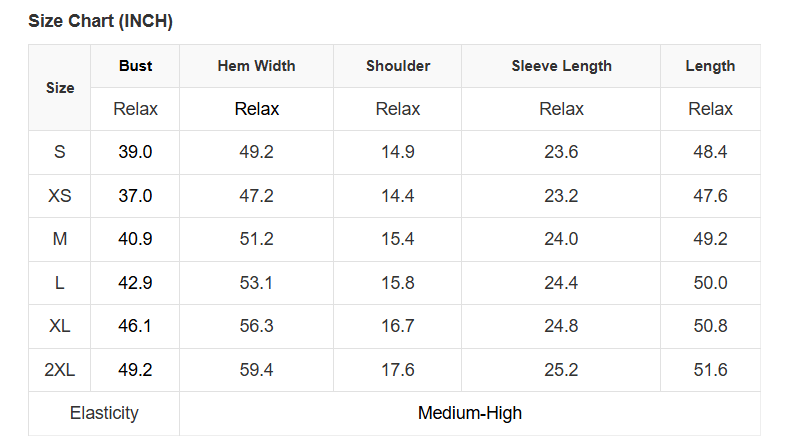Select the Shoulder column header

click(x=398, y=66)
